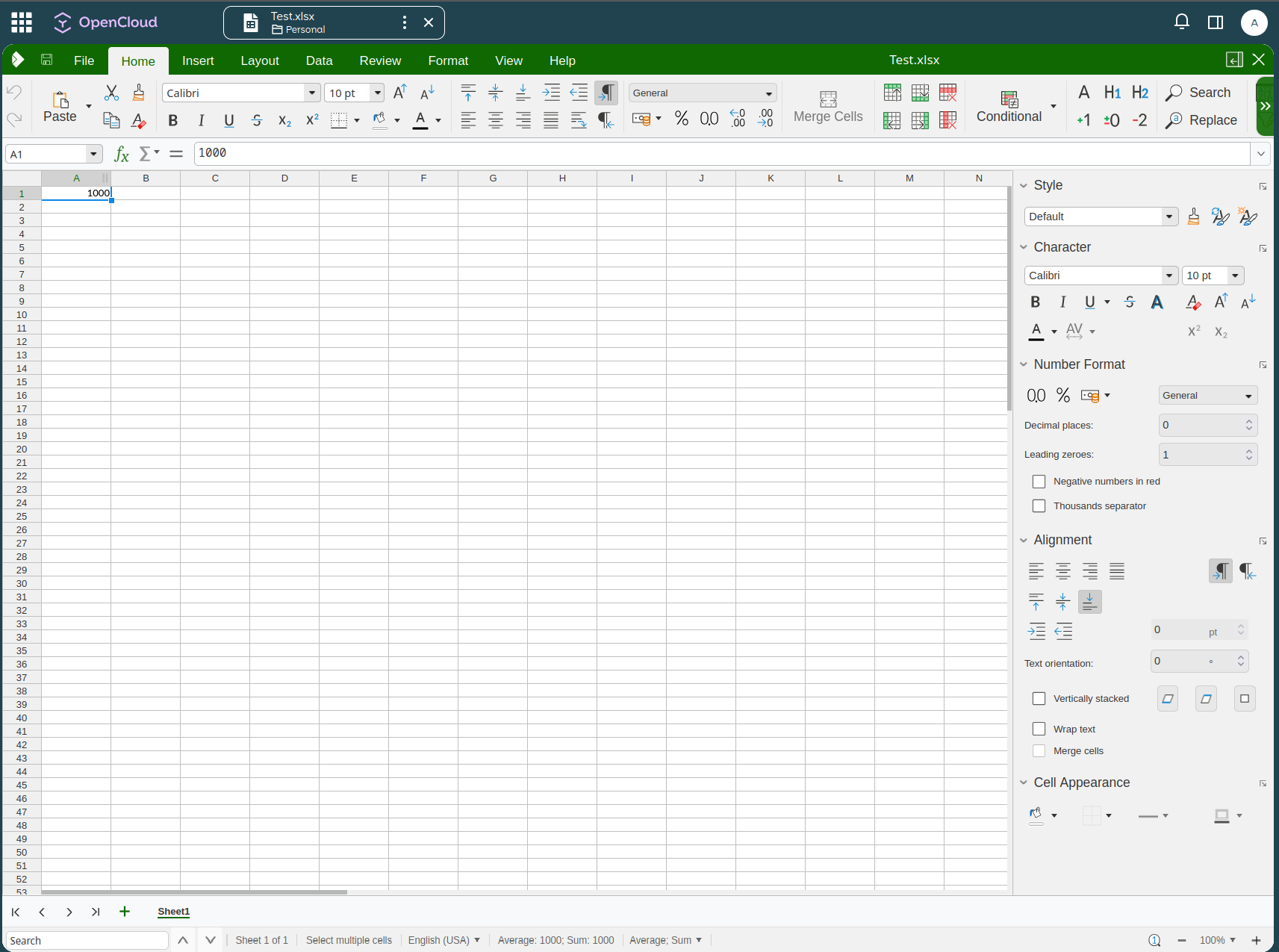Collapse the Character sidebar section

pyautogui.click(x=1024, y=247)
